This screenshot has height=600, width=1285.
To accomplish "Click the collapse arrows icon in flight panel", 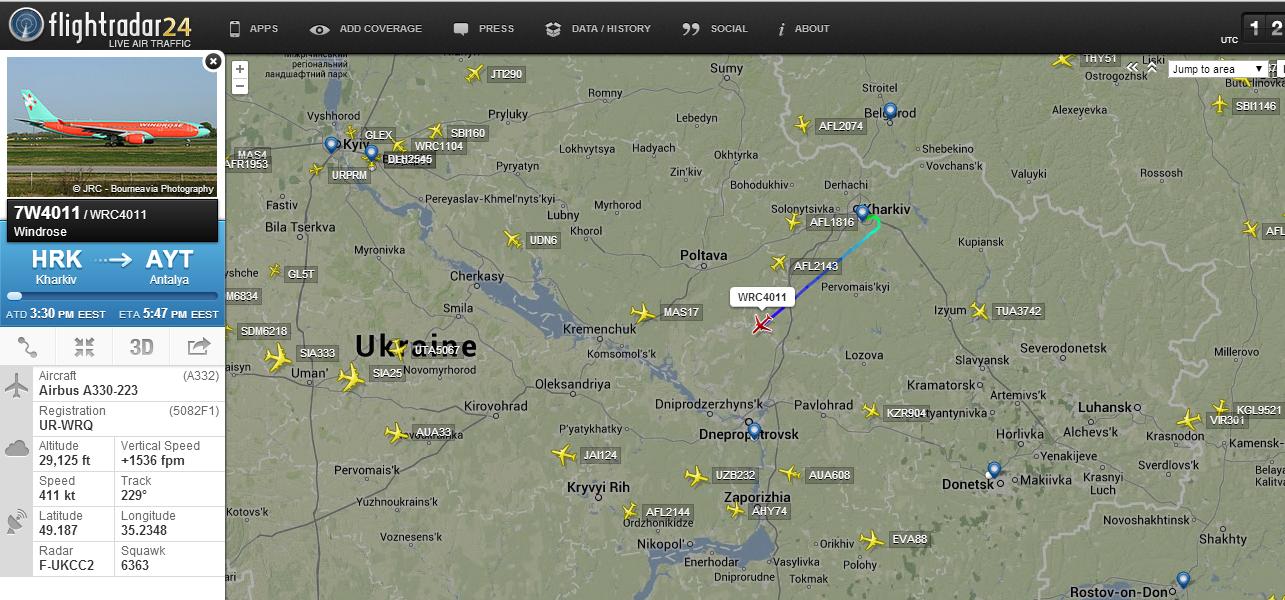I will (85, 347).
